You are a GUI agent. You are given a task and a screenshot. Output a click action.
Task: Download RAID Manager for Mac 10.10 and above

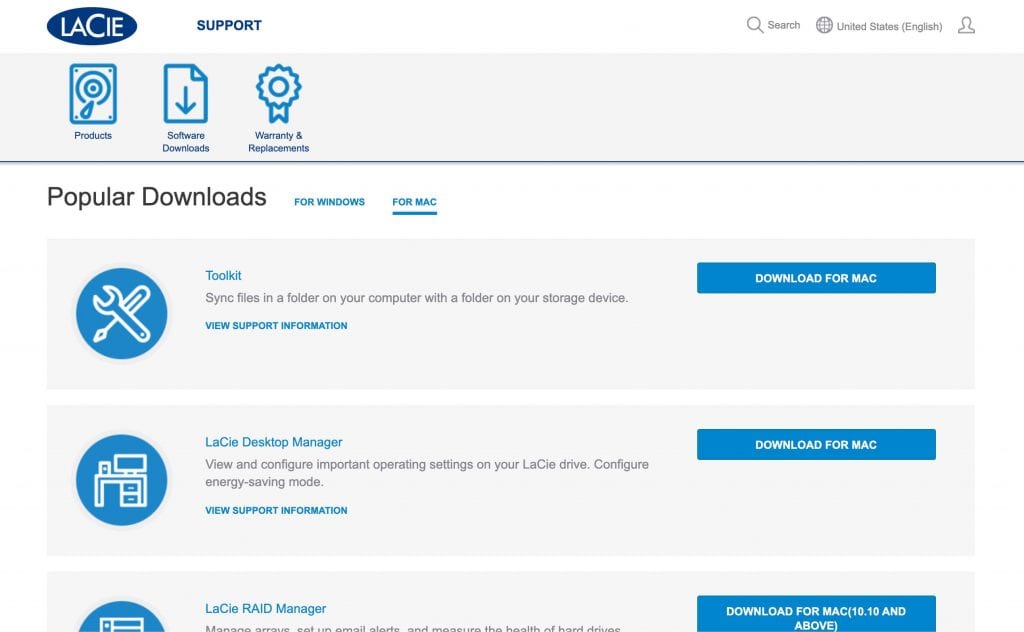click(816, 614)
